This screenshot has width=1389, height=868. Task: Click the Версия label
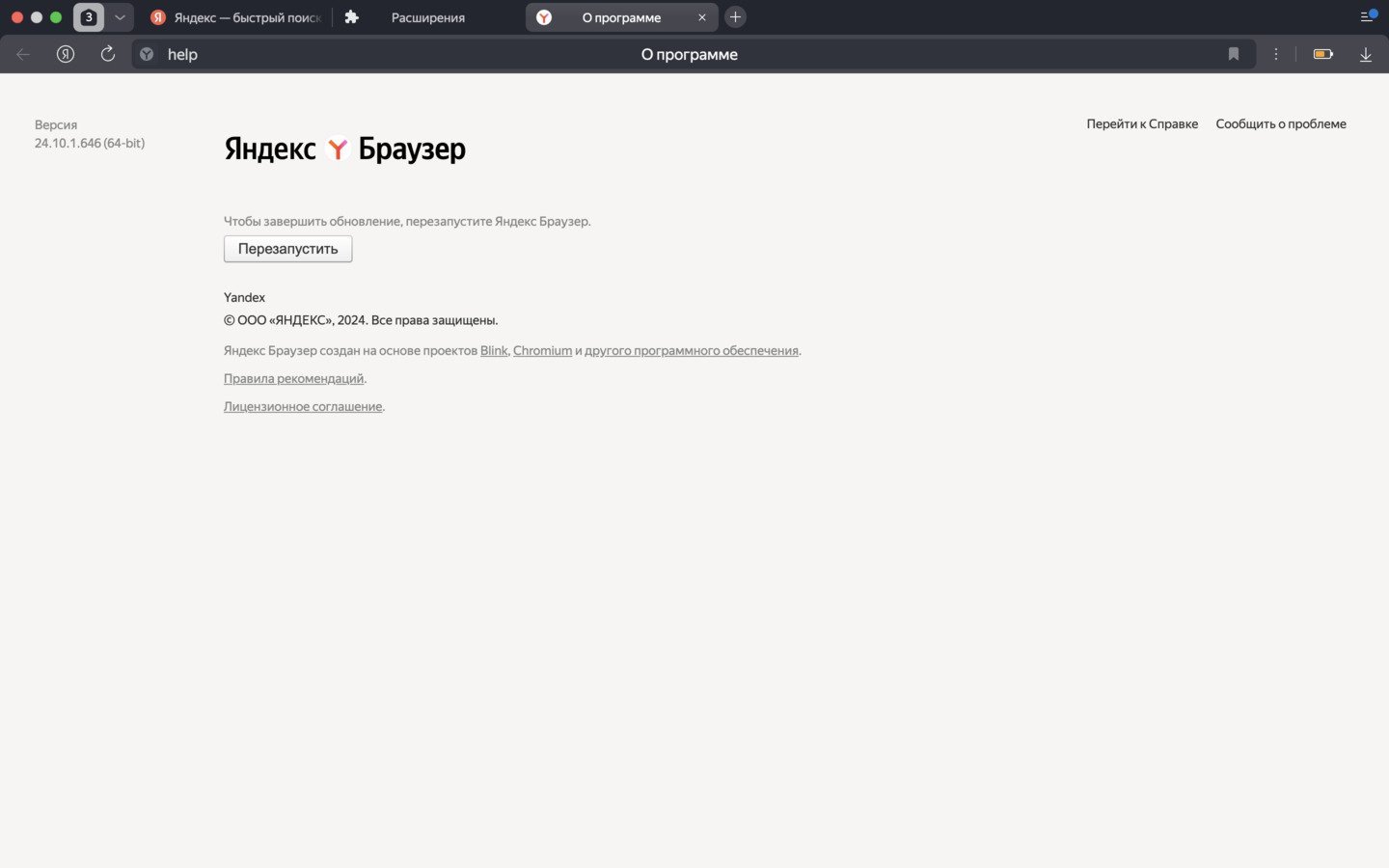click(x=56, y=124)
